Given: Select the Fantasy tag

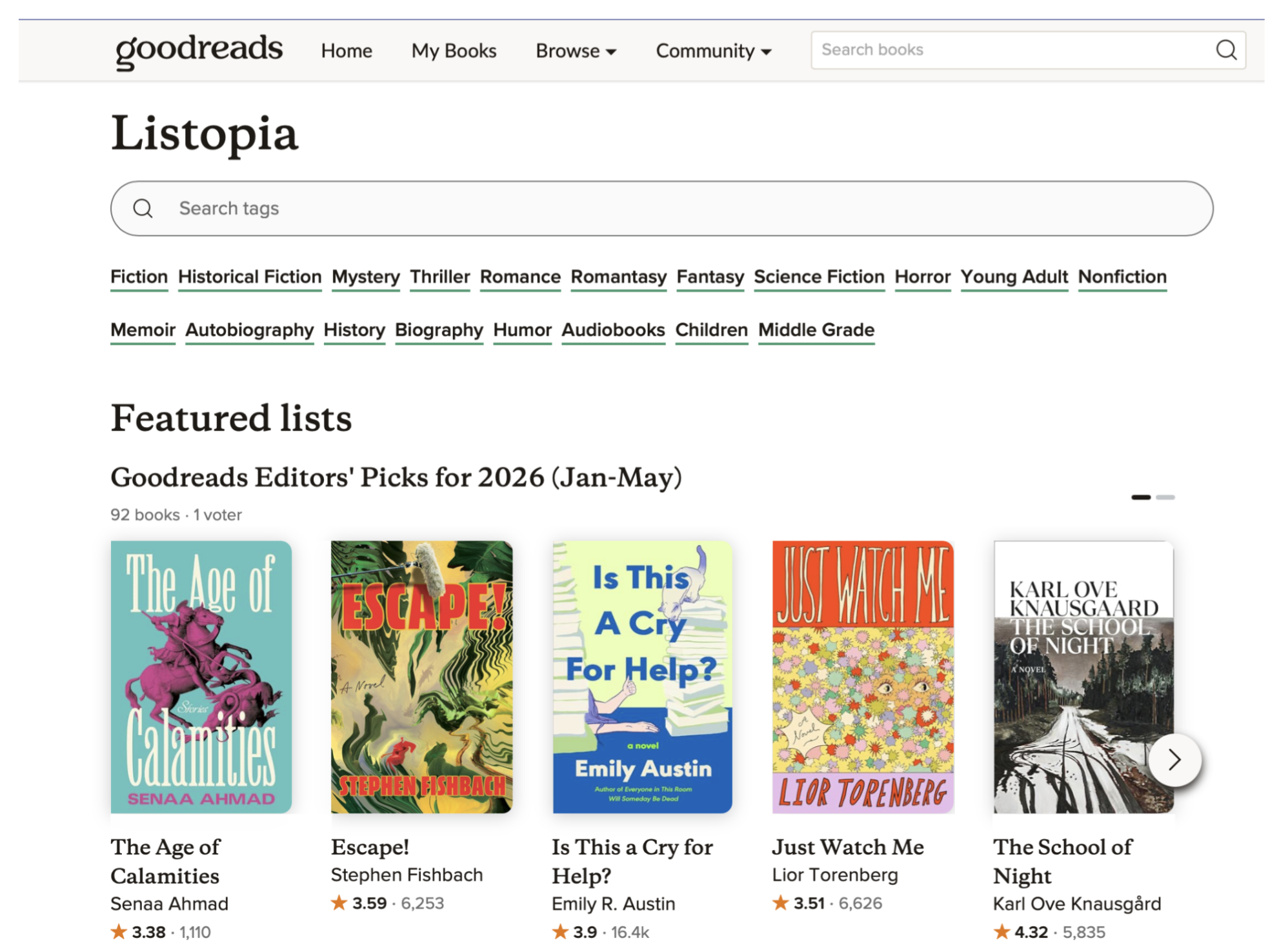Looking at the screenshot, I should [710, 277].
